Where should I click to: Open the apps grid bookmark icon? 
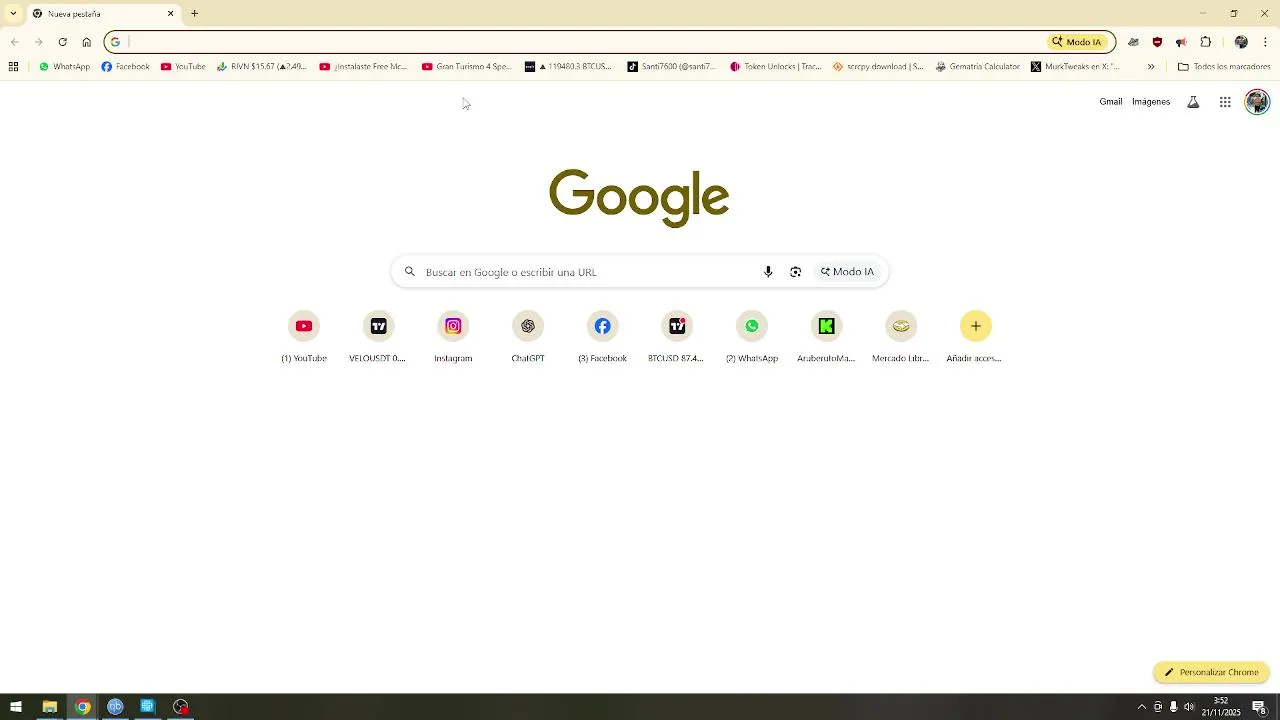[x=13, y=67]
